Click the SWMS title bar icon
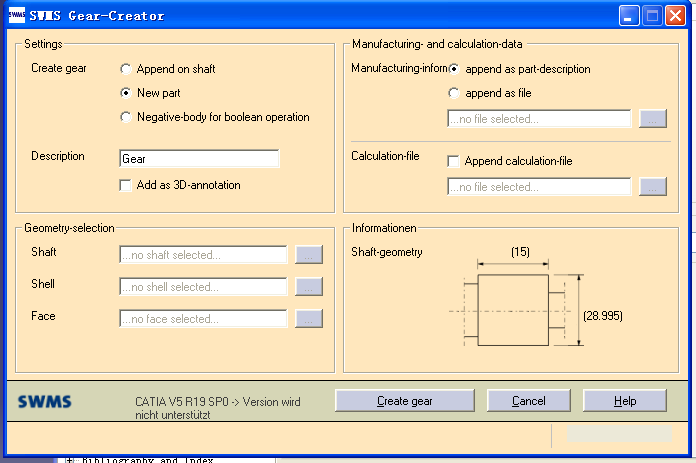 [x=17, y=15]
